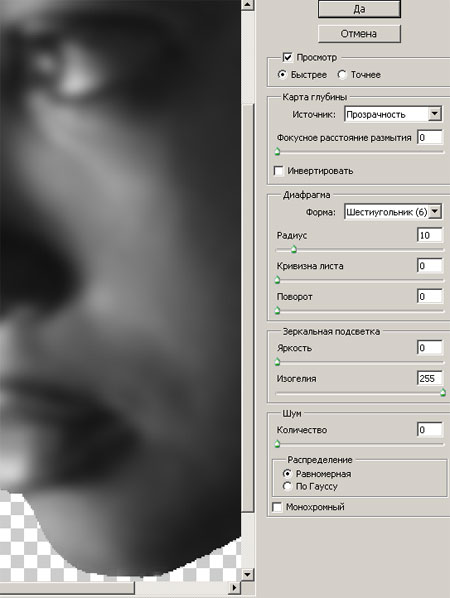Screen dimensions: 450x598
Task: Click the Яркость value field
Action: pos(430,347)
